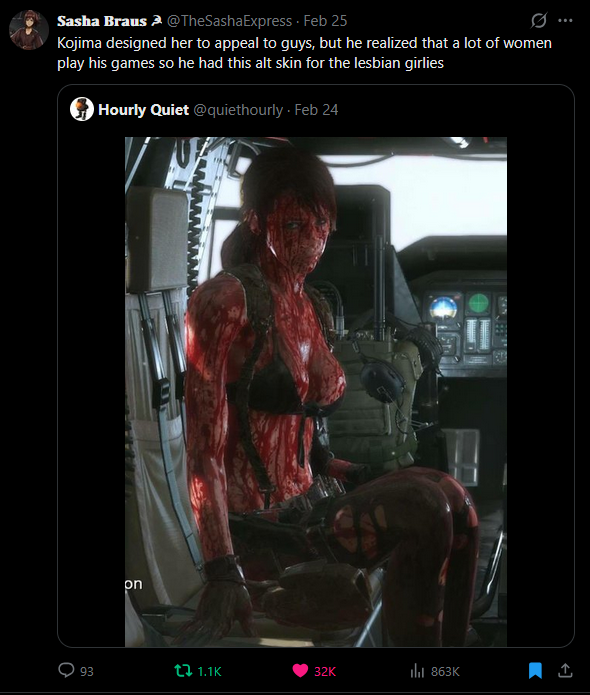Open the tweet text about Kojima
590x695 pixels.
click(305, 53)
